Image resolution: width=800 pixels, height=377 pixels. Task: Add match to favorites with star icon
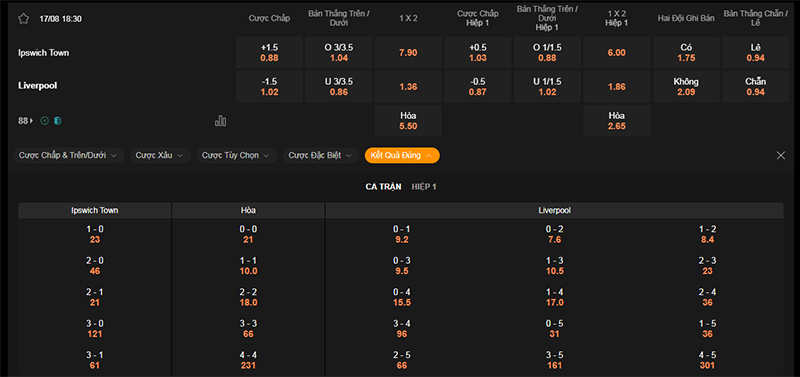pyautogui.click(x=23, y=19)
